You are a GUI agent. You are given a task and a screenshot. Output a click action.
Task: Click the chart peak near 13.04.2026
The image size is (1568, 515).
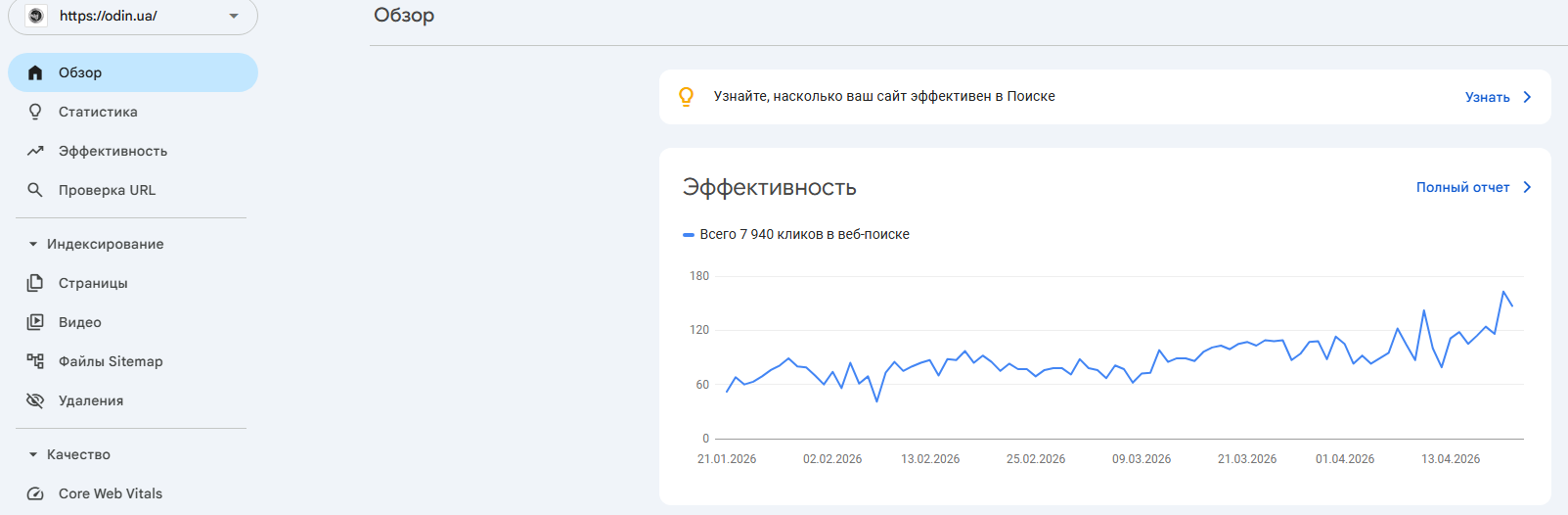click(x=1503, y=292)
